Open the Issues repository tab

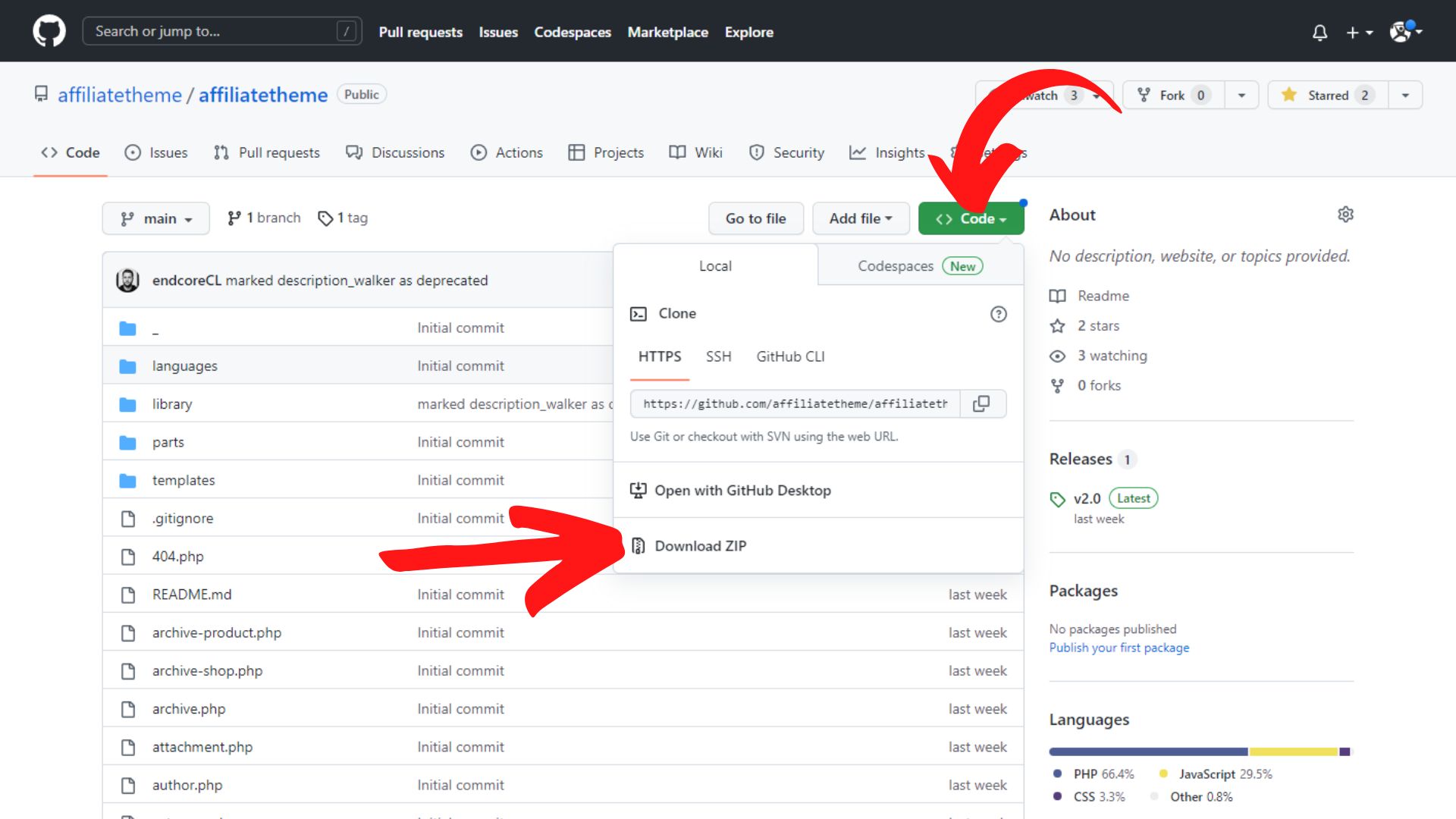156,152
